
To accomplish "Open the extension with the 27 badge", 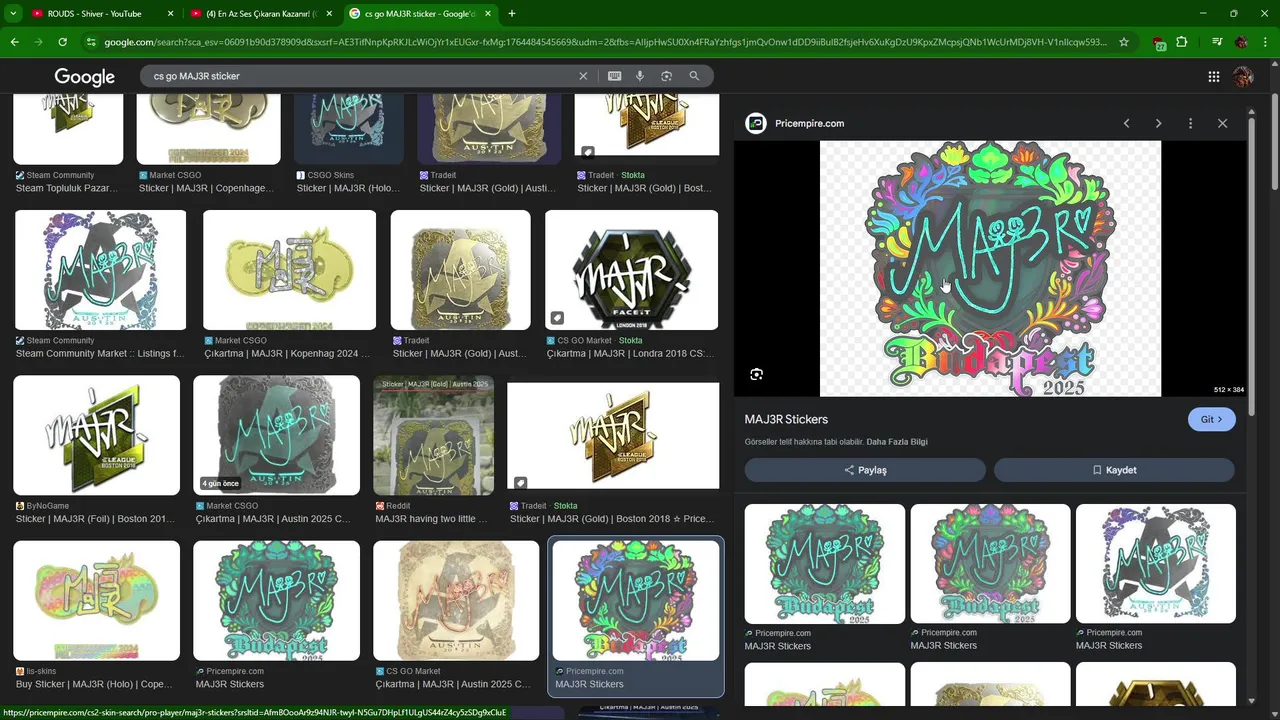I will [x=1159, y=43].
